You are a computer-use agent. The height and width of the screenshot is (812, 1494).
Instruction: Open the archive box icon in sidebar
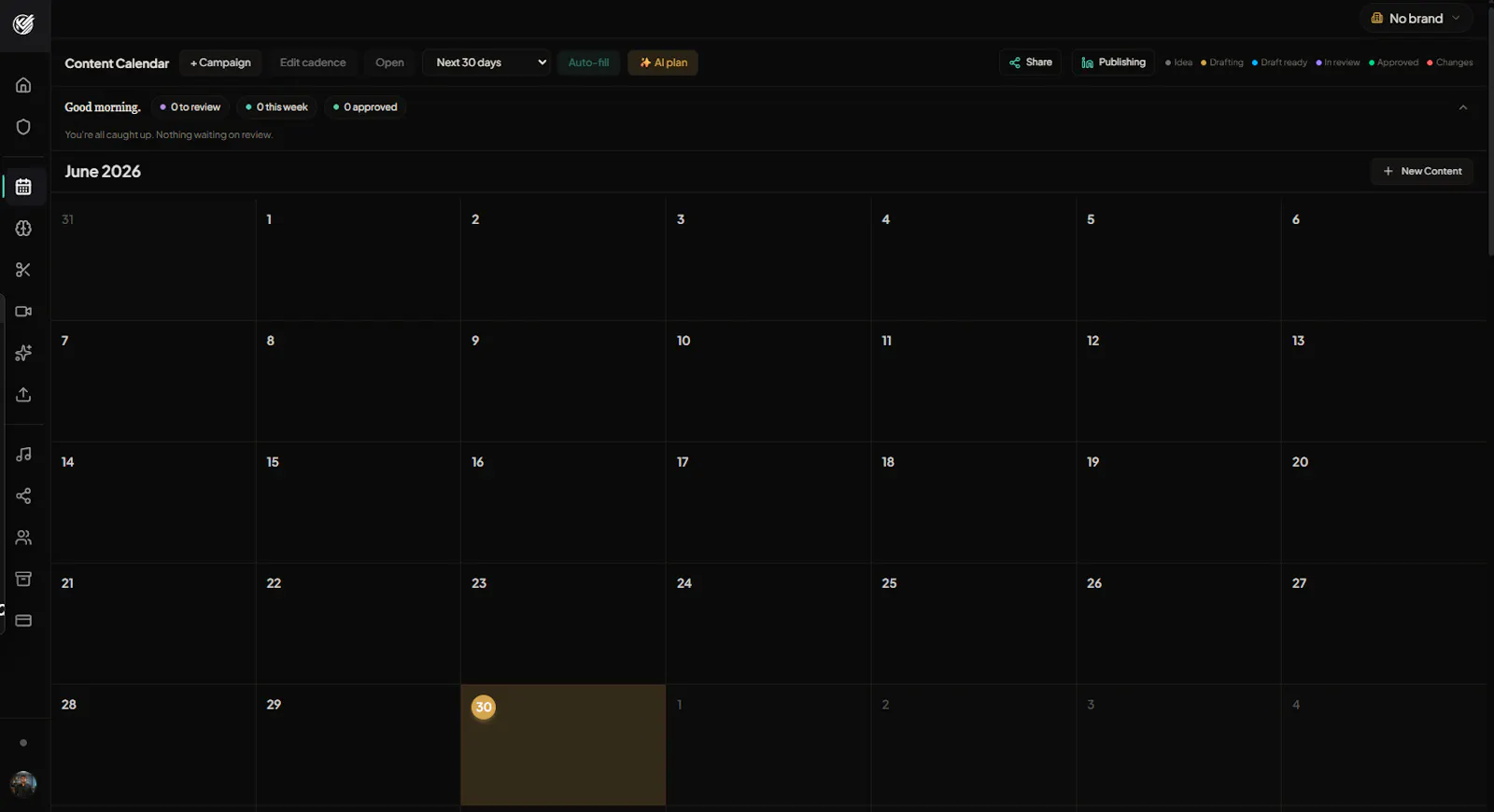click(23, 579)
